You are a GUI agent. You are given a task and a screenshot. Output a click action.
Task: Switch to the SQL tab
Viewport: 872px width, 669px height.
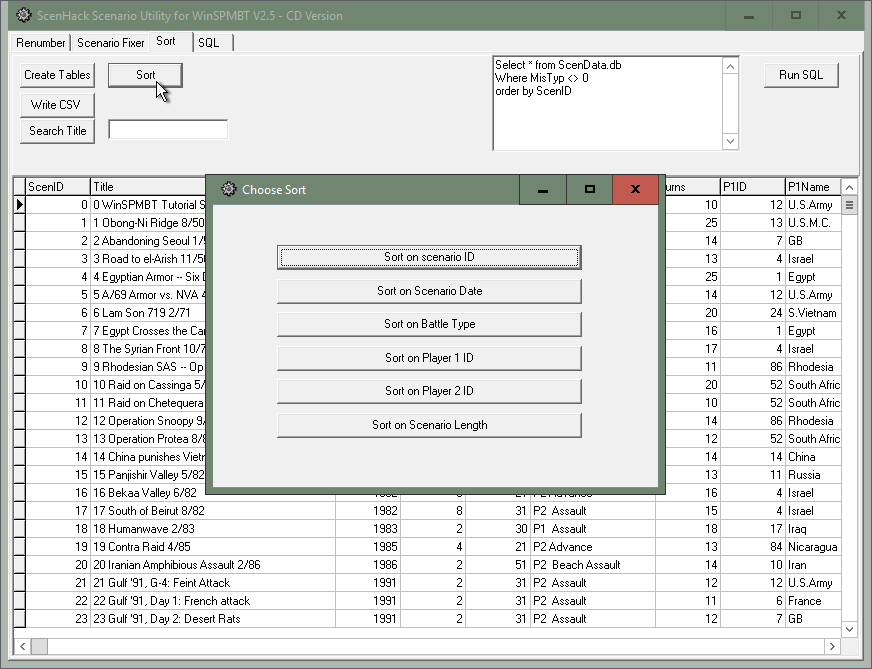(208, 43)
